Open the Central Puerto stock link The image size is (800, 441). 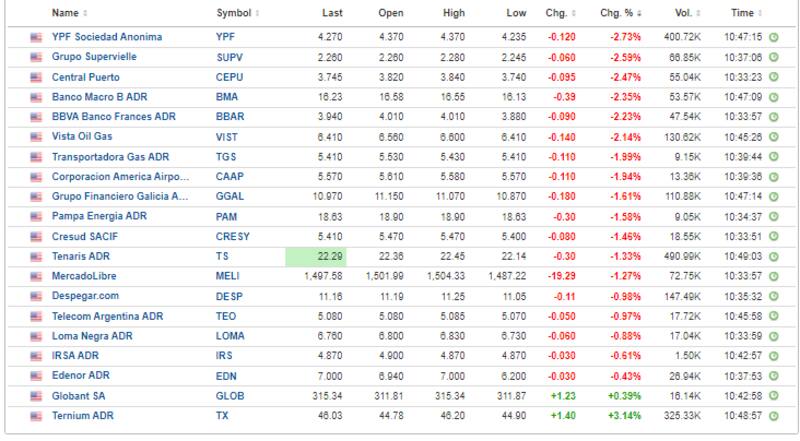(x=87, y=77)
